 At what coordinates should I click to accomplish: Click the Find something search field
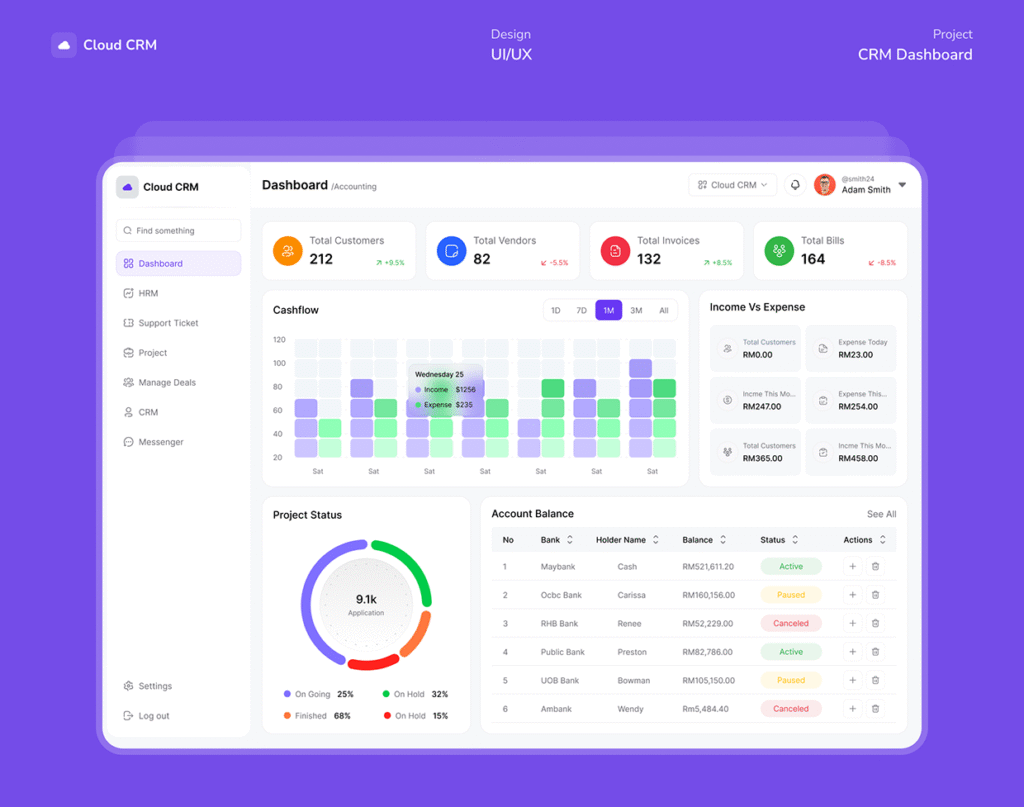(178, 231)
